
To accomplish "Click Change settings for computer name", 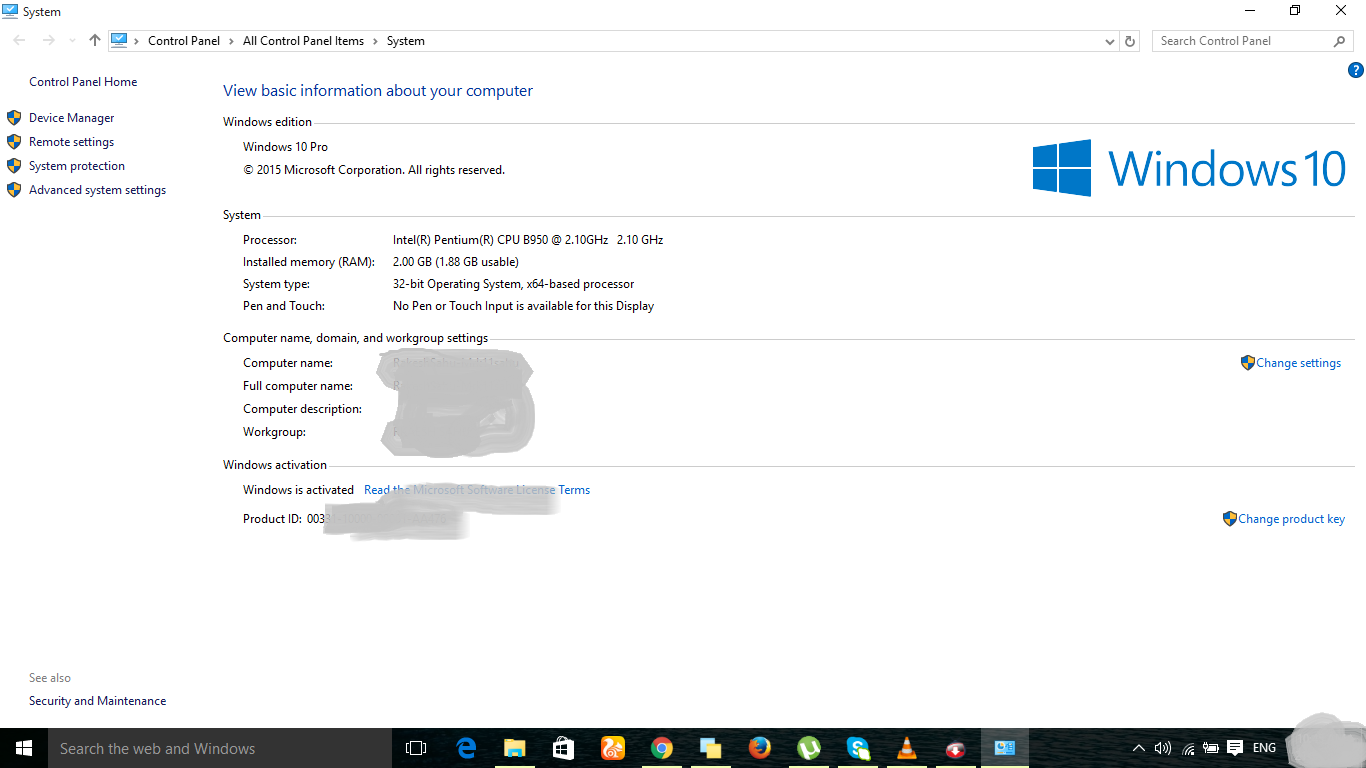I will click(x=1298, y=362).
